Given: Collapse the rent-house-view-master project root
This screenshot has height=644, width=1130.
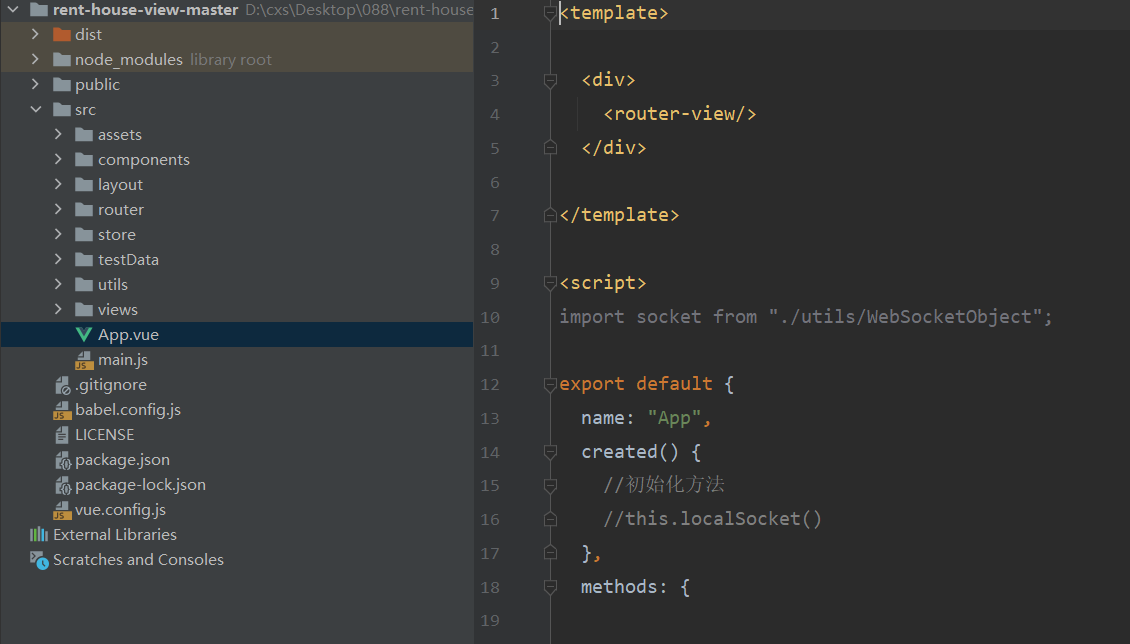Looking at the screenshot, I should (13, 10).
